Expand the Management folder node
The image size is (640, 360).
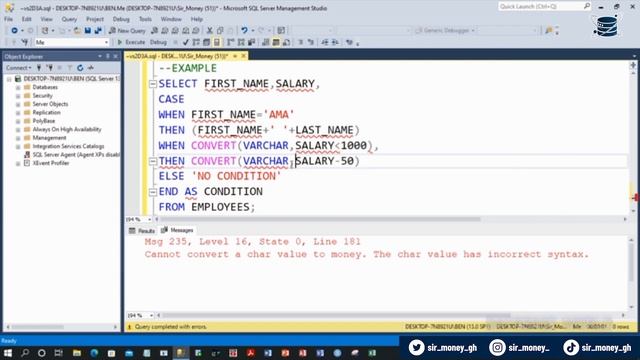(x=18, y=138)
